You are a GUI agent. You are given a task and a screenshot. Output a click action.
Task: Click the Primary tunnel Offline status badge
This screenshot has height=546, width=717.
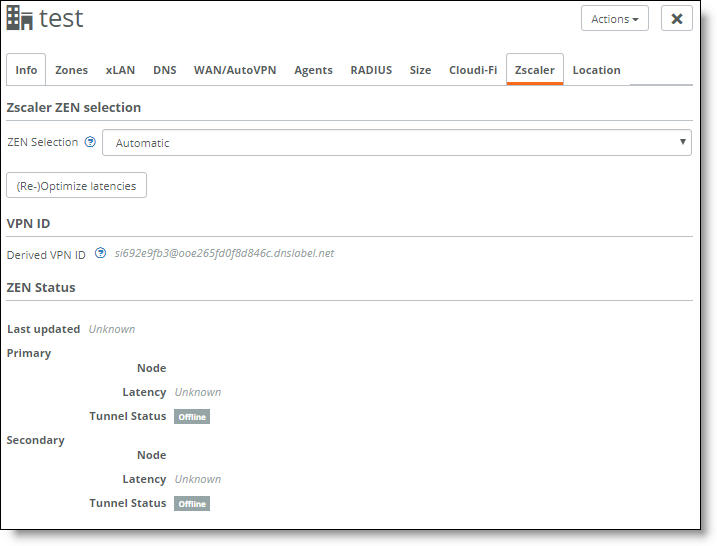[192, 417]
